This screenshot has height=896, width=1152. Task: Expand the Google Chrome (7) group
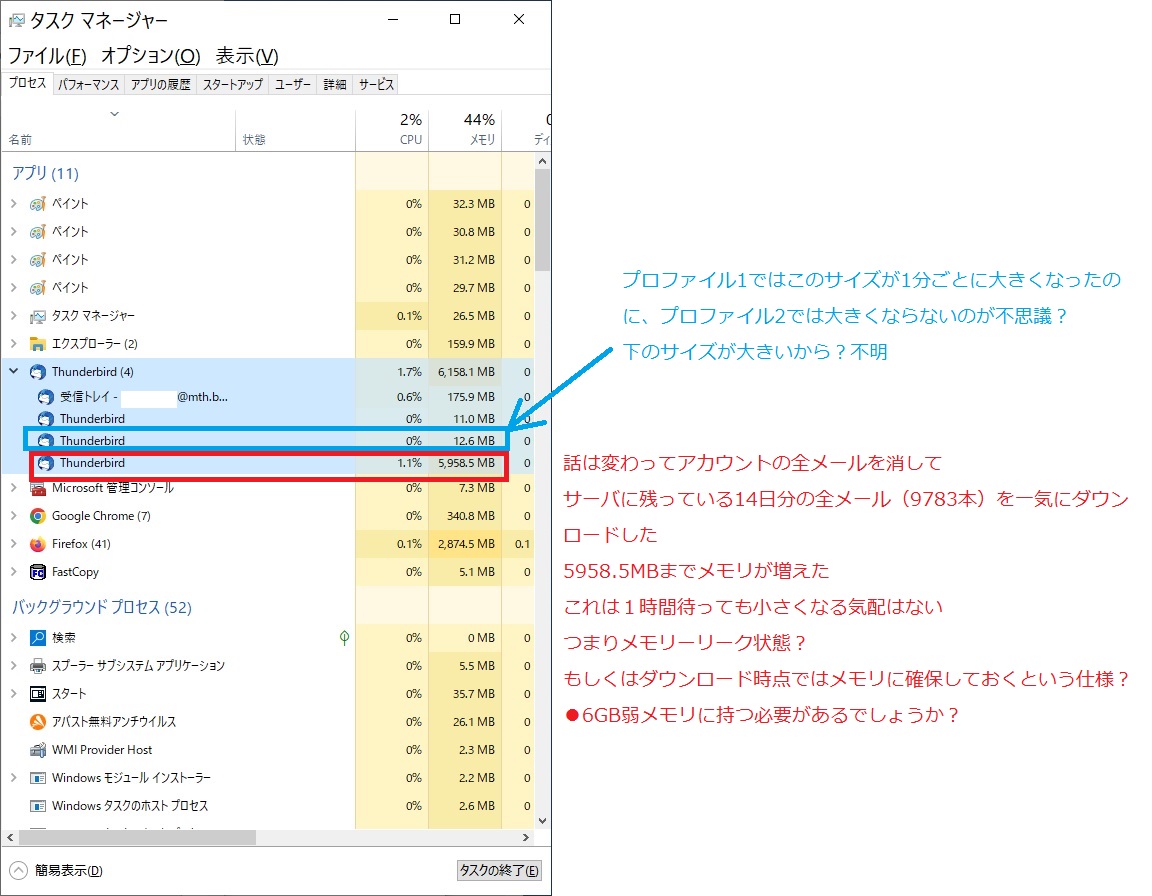pyautogui.click(x=14, y=516)
